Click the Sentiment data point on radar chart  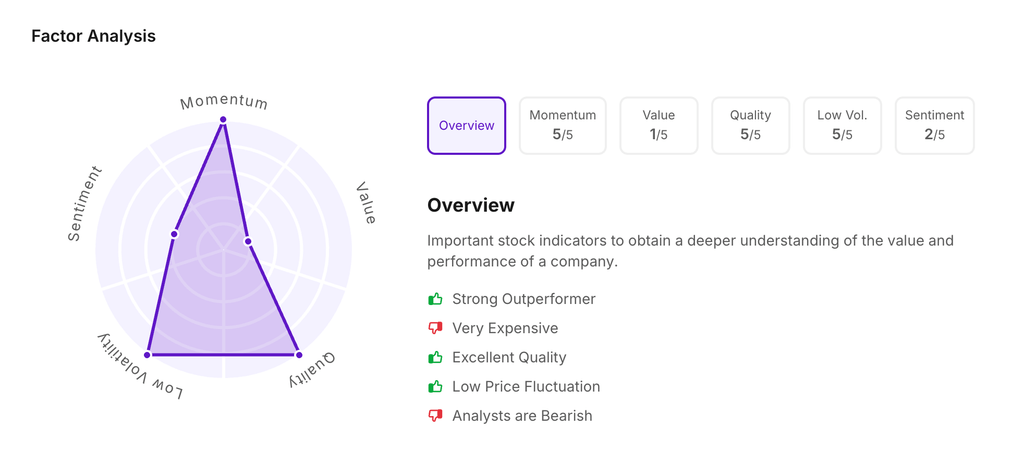coord(174,234)
